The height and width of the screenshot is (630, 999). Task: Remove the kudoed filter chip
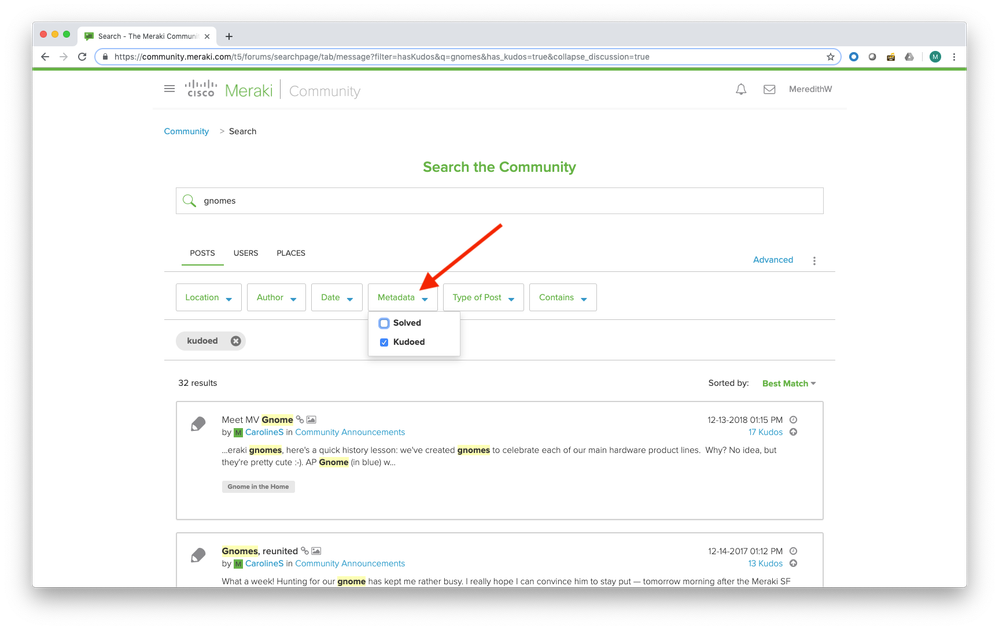click(x=236, y=341)
